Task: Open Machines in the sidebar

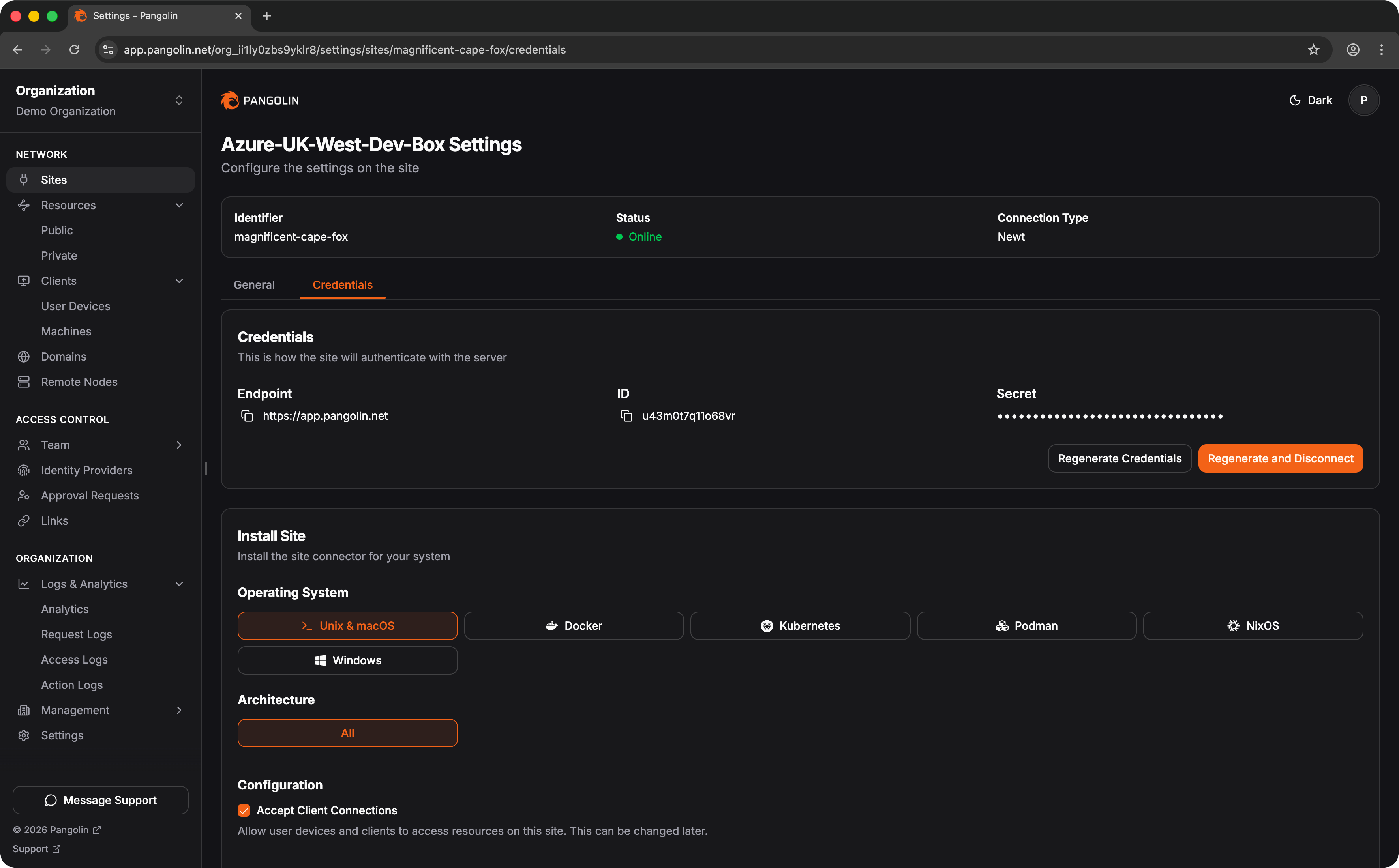Action: coord(66,331)
